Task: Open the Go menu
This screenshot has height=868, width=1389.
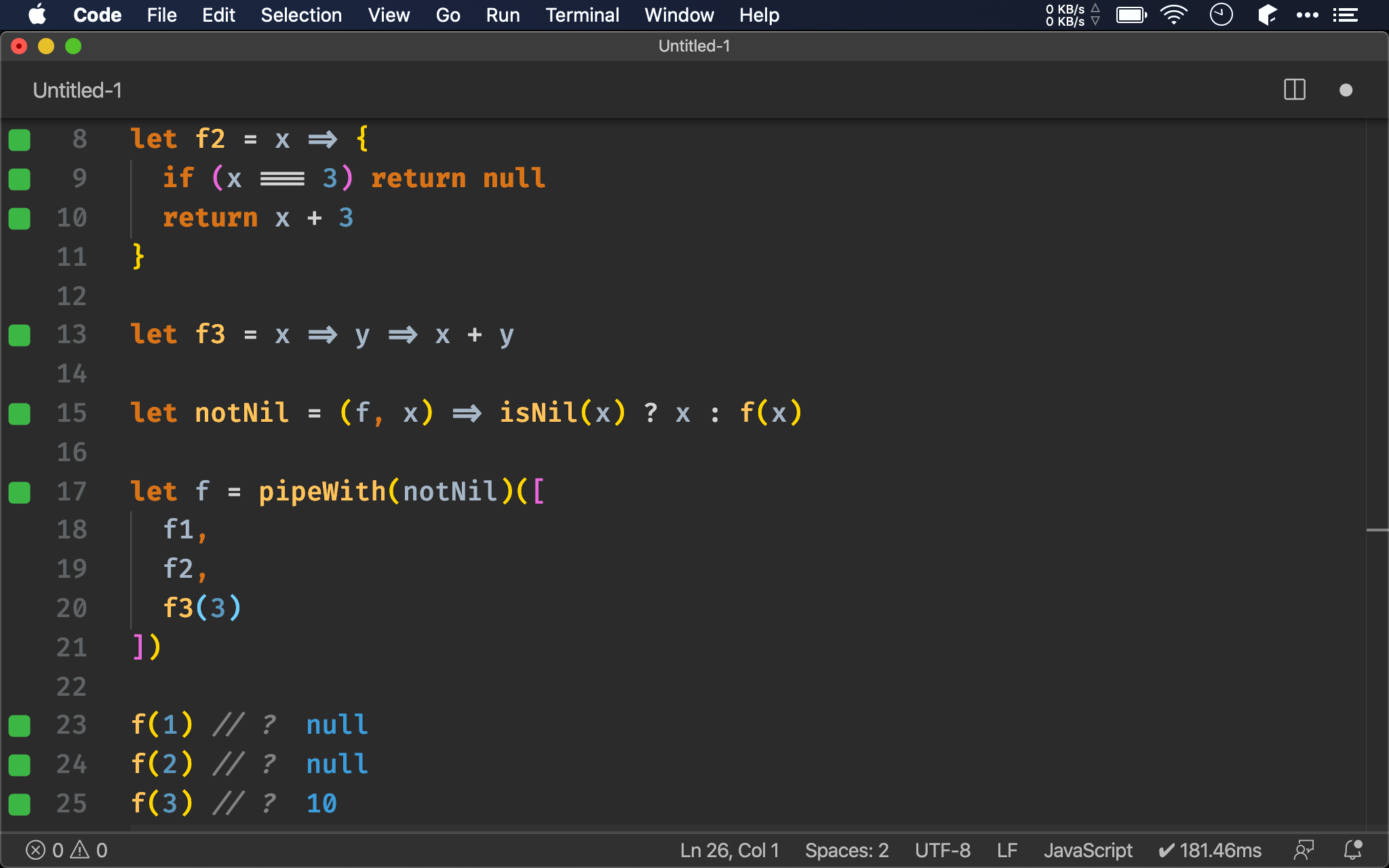Action: (448, 15)
